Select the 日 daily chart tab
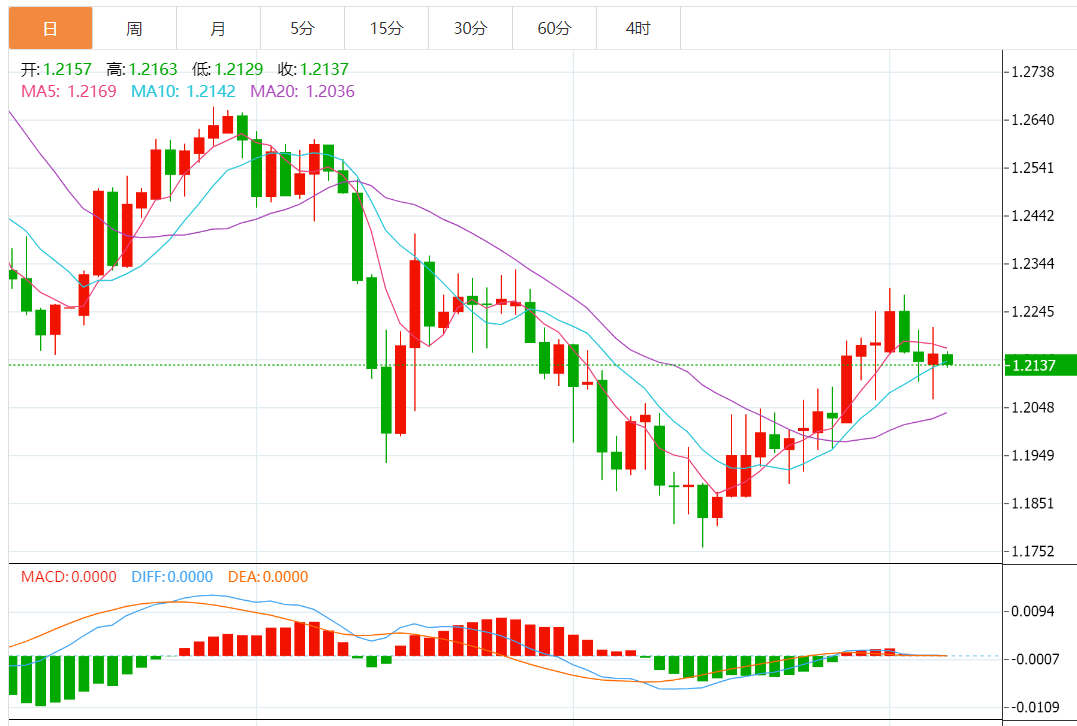Image resolution: width=1077 pixels, height=726 pixels. [50, 28]
